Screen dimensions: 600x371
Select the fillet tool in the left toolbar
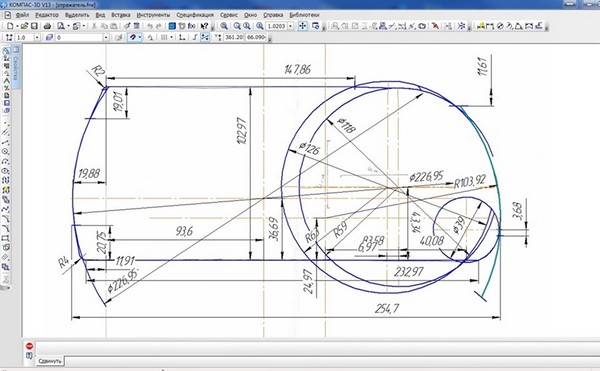(x=6, y=228)
